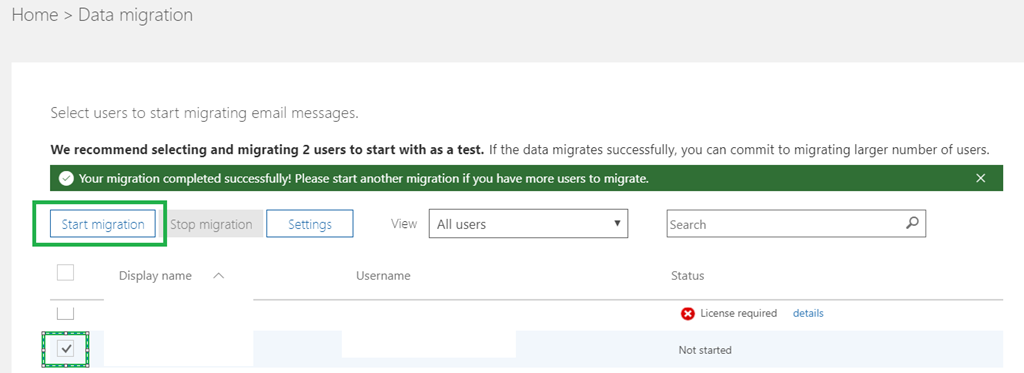The width and height of the screenshot is (1024, 373).
Task: Dismiss the green success banner
Action: pyautogui.click(x=980, y=178)
